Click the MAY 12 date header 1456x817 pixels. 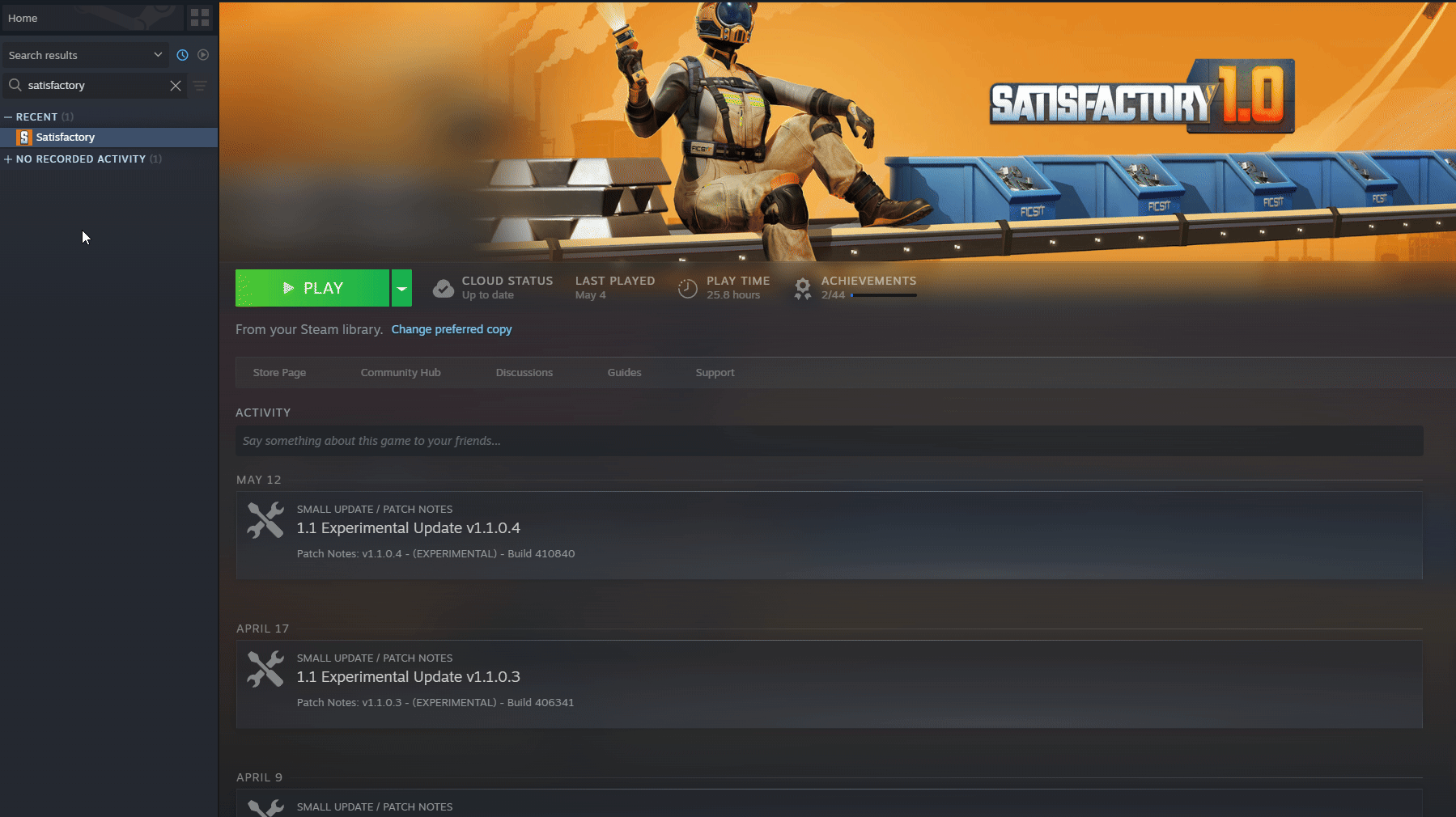tap(259, 480)
